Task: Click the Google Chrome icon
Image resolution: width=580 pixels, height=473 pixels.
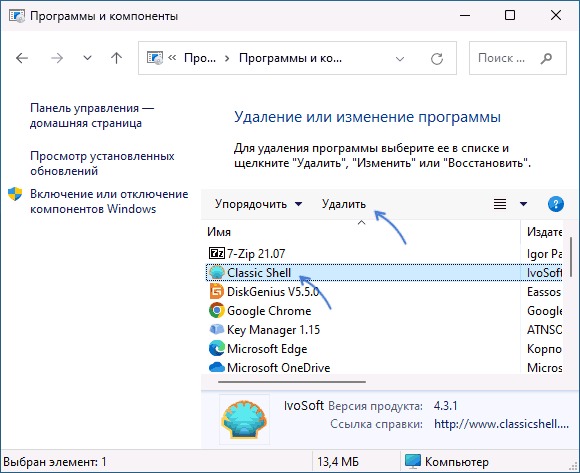Action: 217,311
